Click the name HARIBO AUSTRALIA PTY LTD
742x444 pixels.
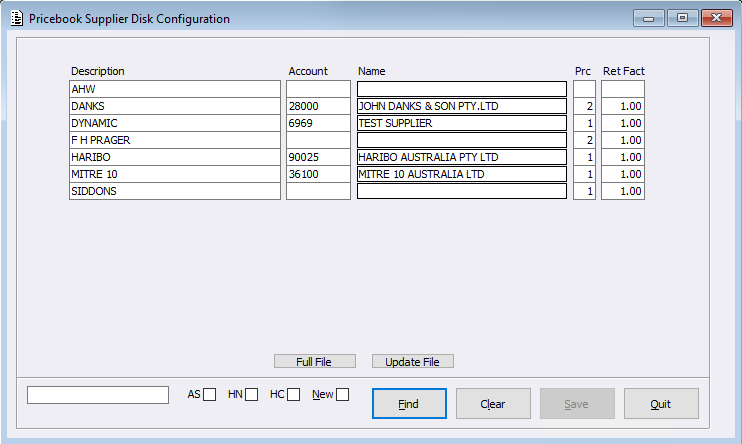point(462,157)
